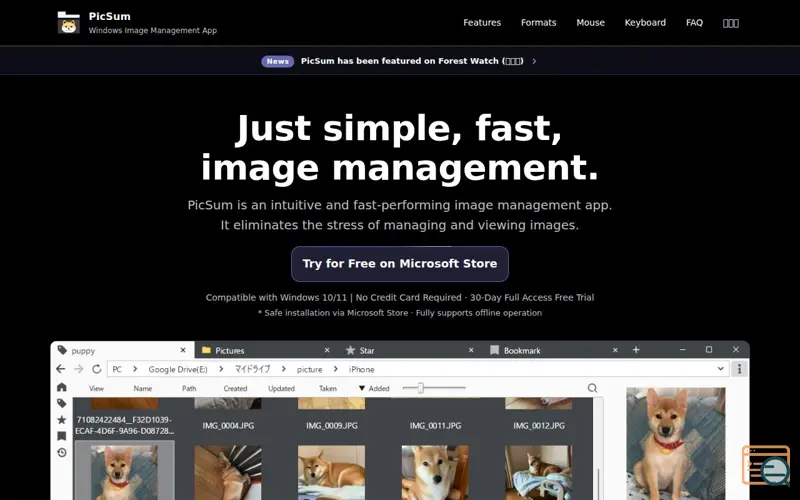Viewport: 800px width, 500px height.
Task: Click the search magnifier icon
Action: pyautogui.click(x=592, y=388)
